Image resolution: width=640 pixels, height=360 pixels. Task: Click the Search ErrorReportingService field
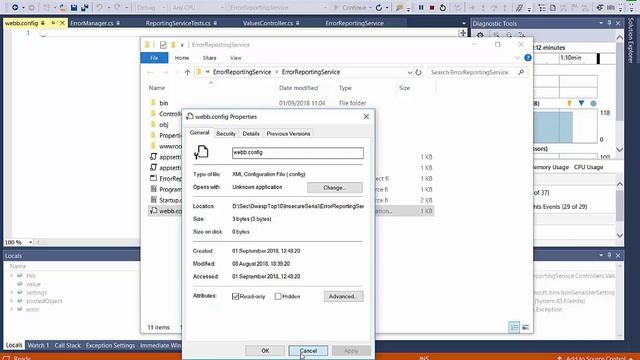[477, 72]
